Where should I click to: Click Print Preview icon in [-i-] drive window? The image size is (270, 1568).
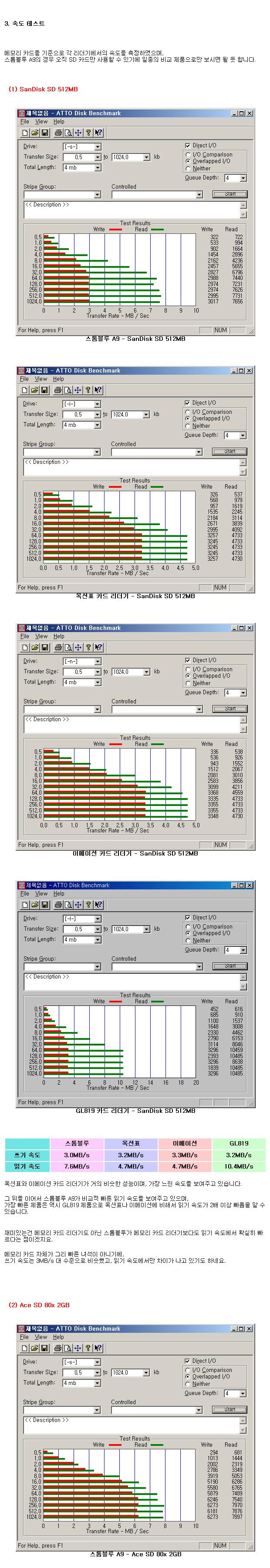[x=67, y=390]
